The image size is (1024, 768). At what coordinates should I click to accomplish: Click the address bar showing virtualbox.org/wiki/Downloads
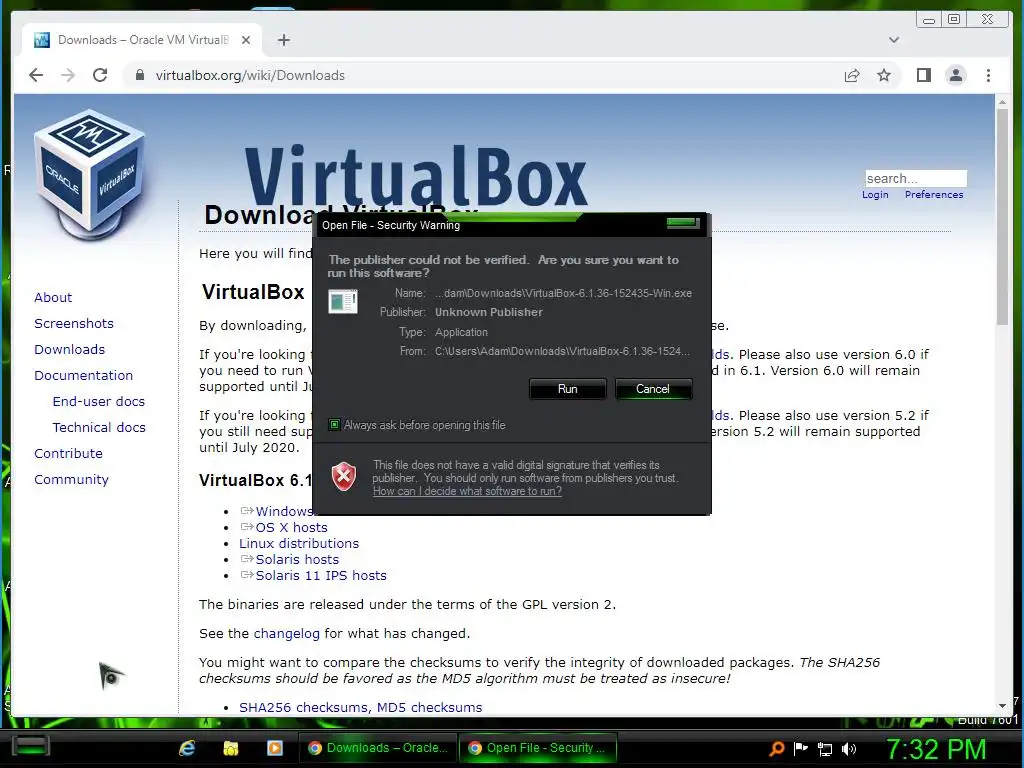click(x=483, y=75)
